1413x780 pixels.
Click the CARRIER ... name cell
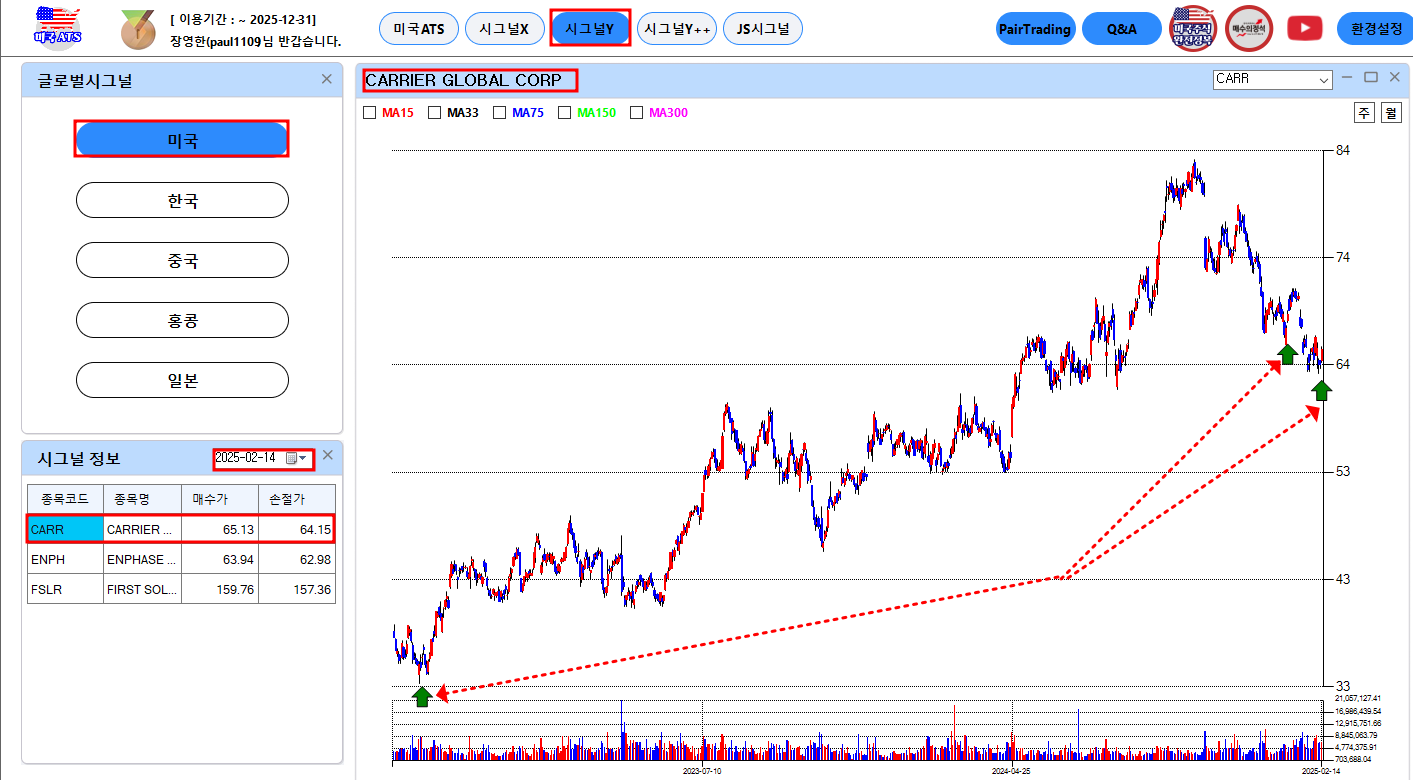click(x=142, y=529)
